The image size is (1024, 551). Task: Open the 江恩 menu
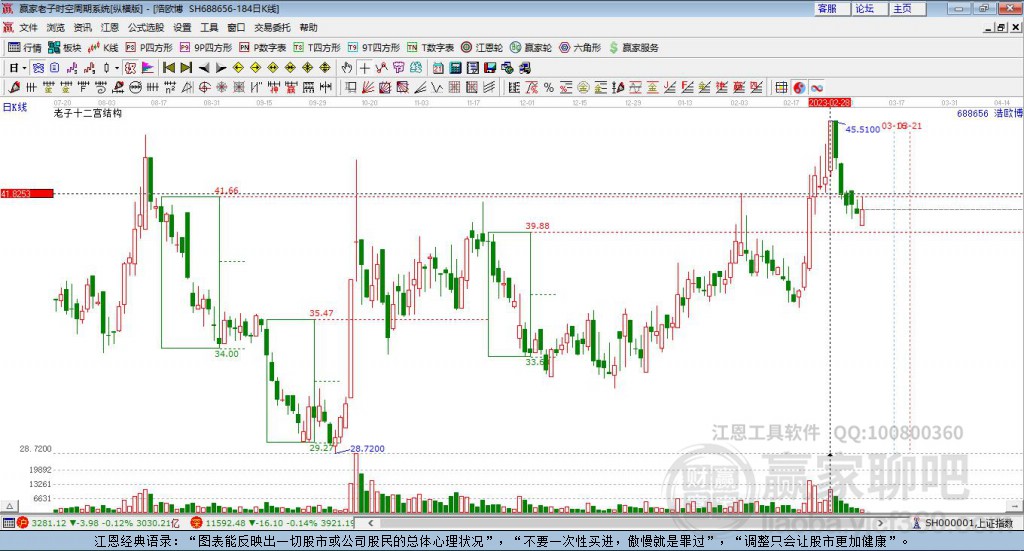click(x=110, y=27)
